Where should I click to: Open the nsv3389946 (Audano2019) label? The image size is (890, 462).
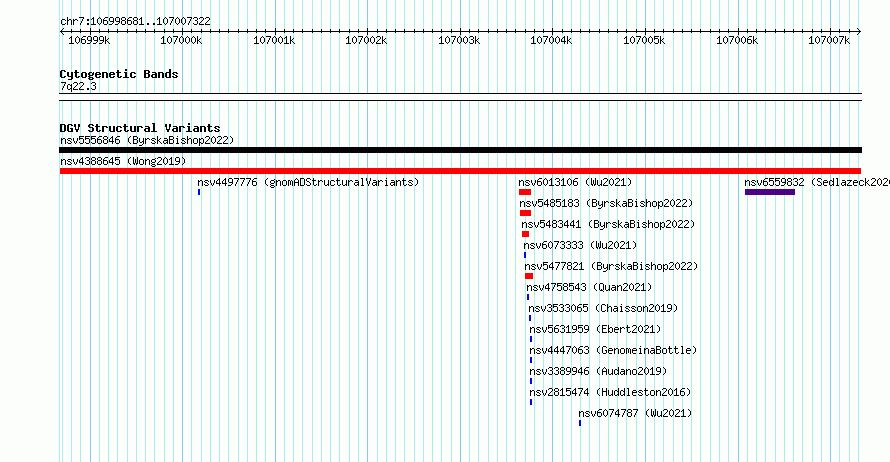tap(598, 371)
